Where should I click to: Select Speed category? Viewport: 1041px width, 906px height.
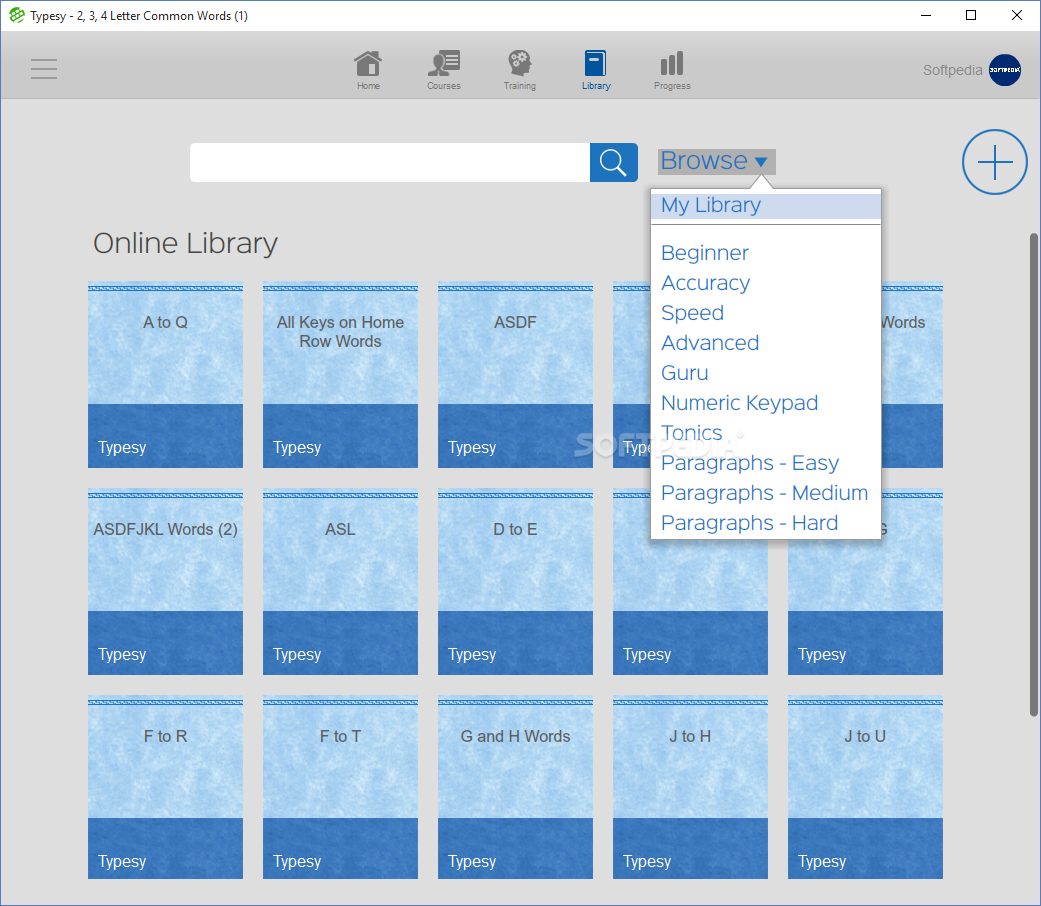692,313
